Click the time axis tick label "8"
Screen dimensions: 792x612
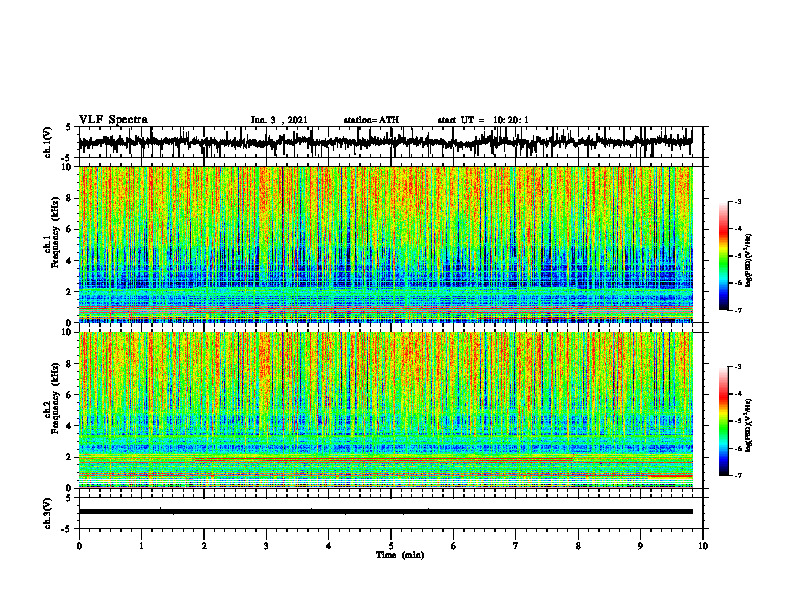(578, 546)
